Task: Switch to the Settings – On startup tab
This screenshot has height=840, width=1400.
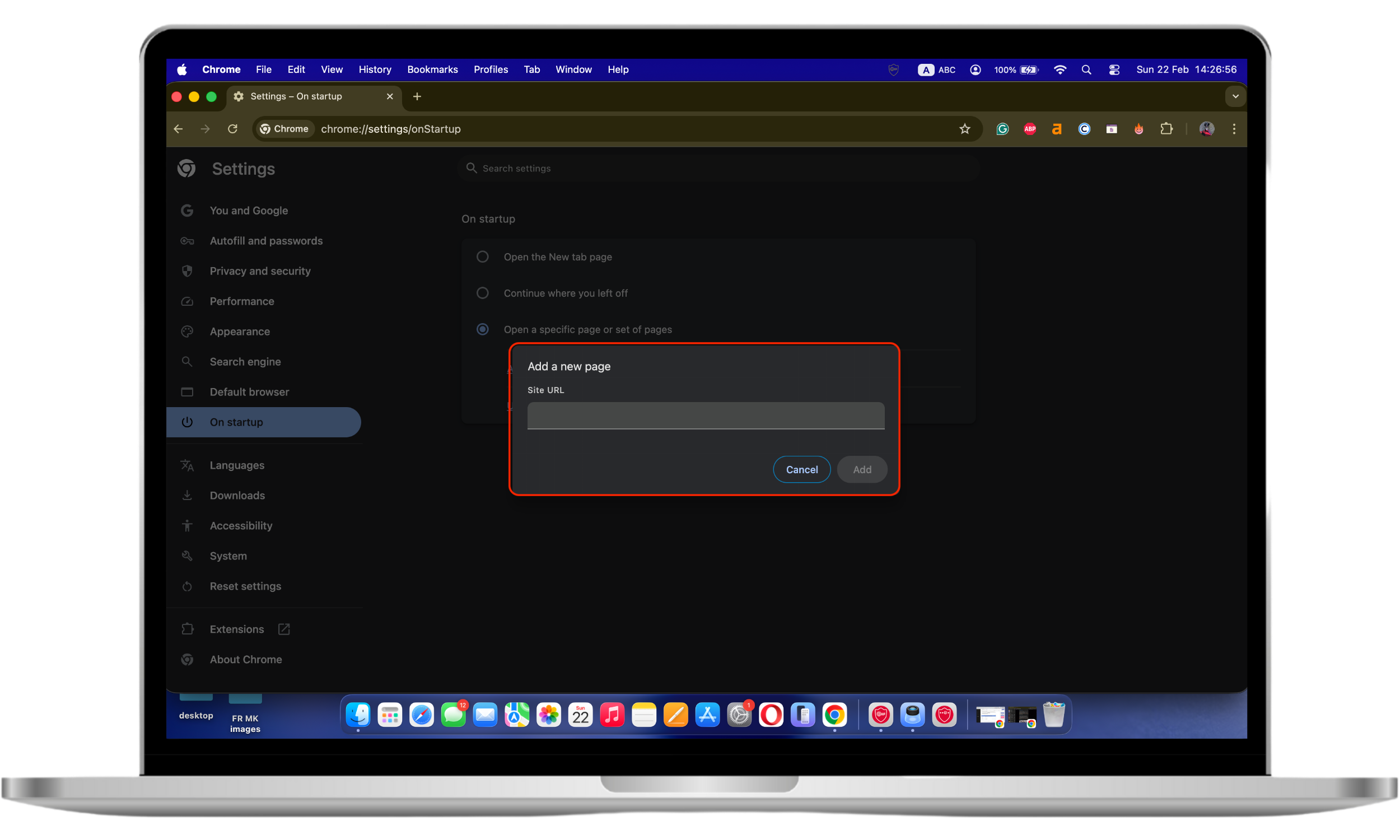Action: tap(296, 96)
